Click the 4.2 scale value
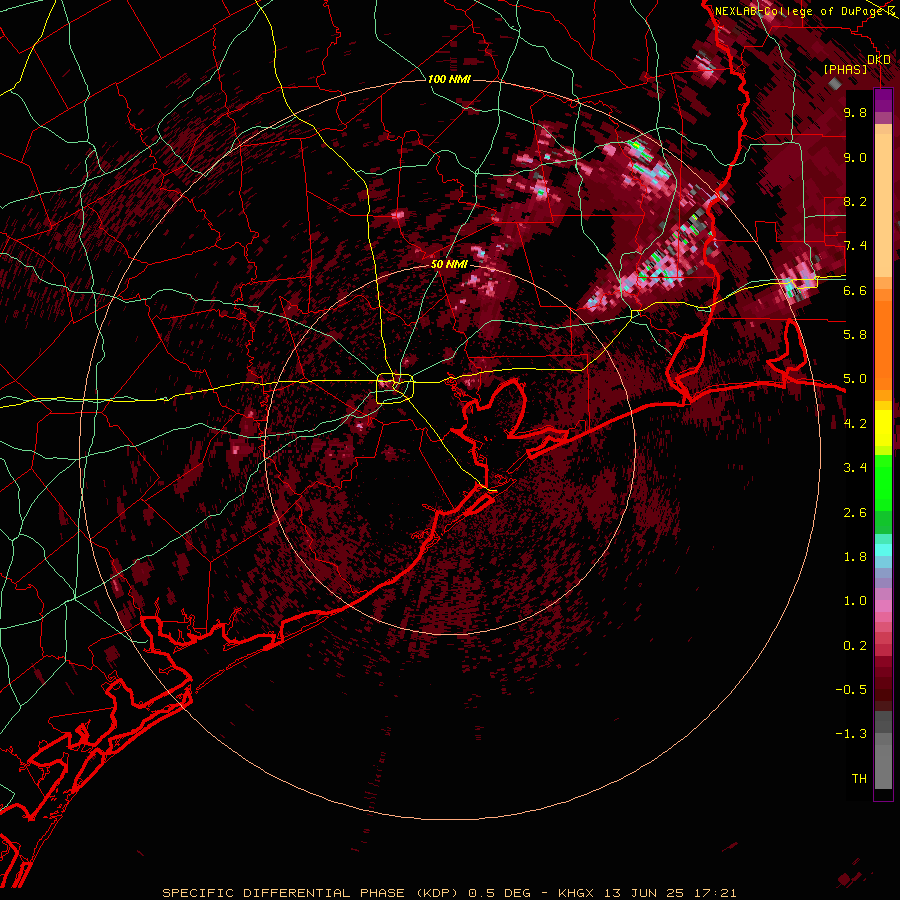900x900 pixels. click(x=855, y=424)
